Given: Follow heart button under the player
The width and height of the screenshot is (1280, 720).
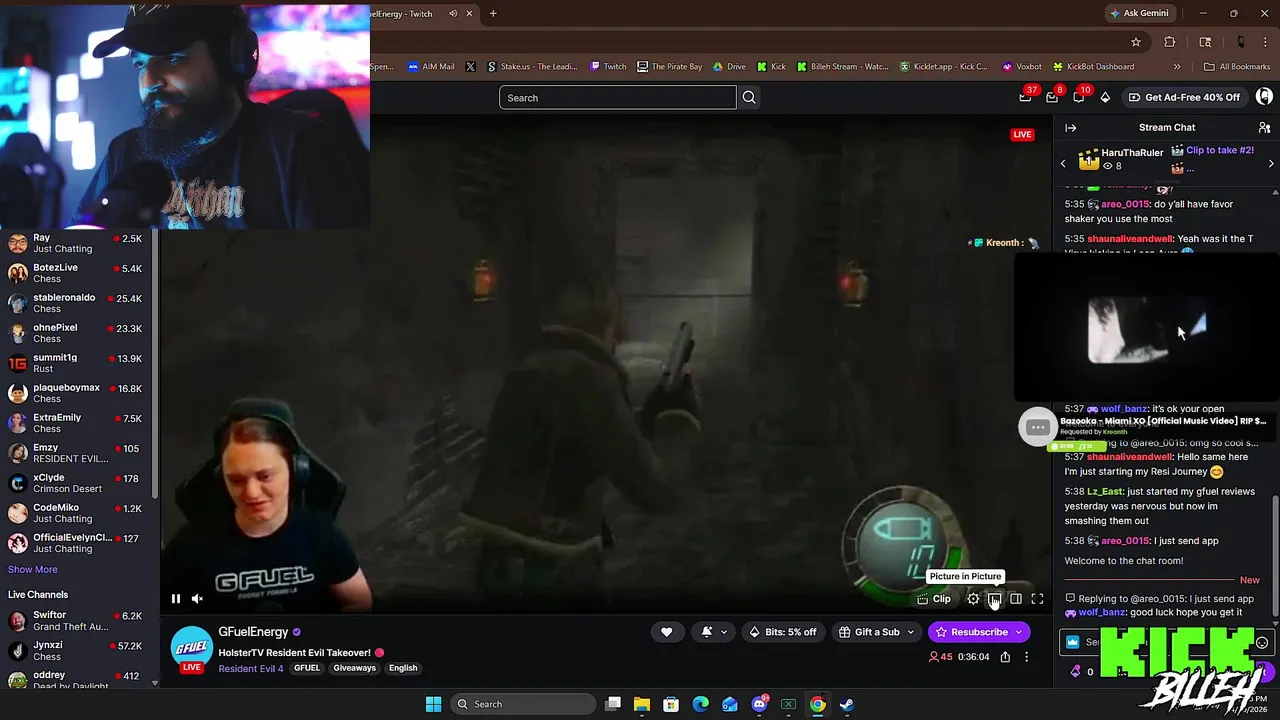Looking at the screenshot, I should pos(666,632).
